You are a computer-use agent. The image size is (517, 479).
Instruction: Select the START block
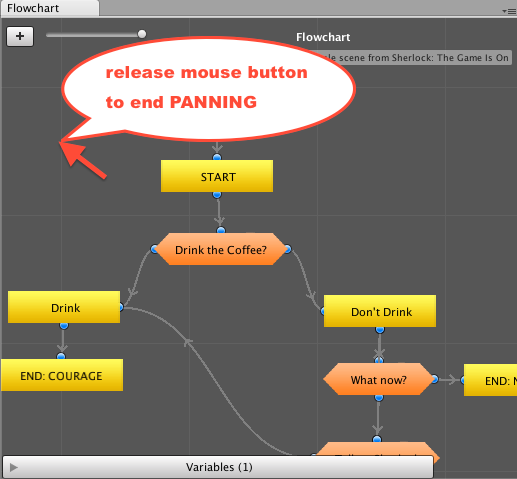[217, 176]
